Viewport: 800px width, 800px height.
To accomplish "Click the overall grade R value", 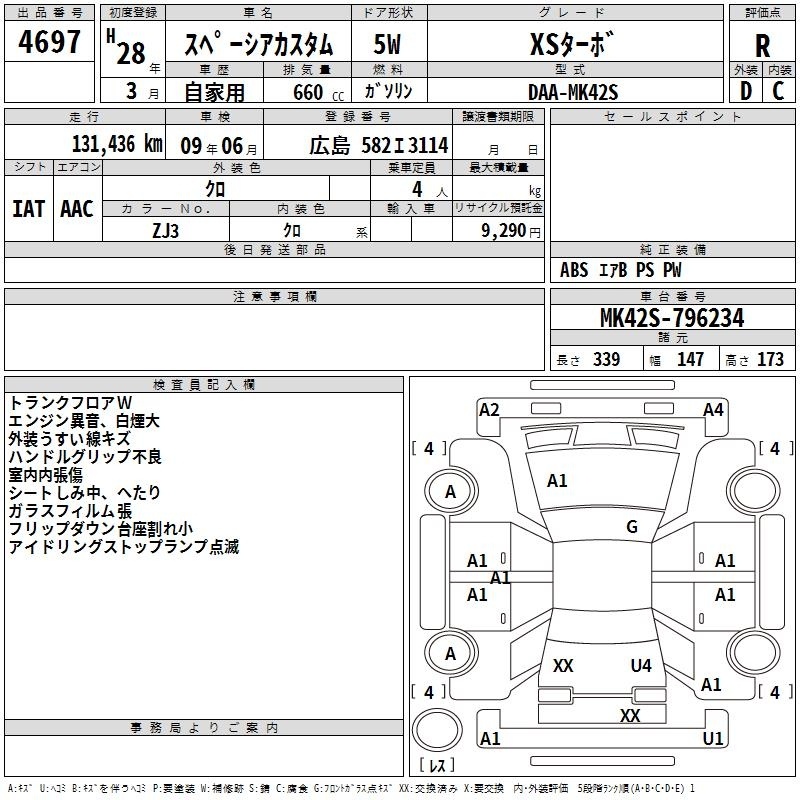I will click(x=762, y=44).
